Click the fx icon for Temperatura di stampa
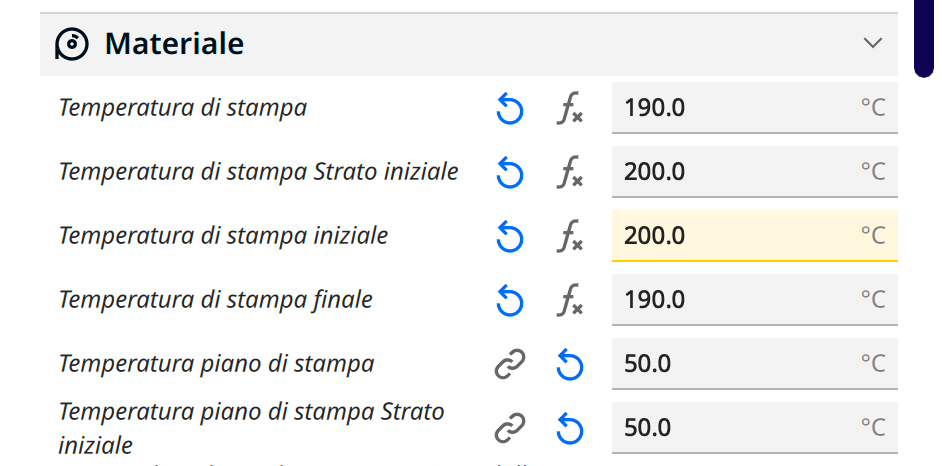This screenshot has height=466, width=942. click(570, 109)
